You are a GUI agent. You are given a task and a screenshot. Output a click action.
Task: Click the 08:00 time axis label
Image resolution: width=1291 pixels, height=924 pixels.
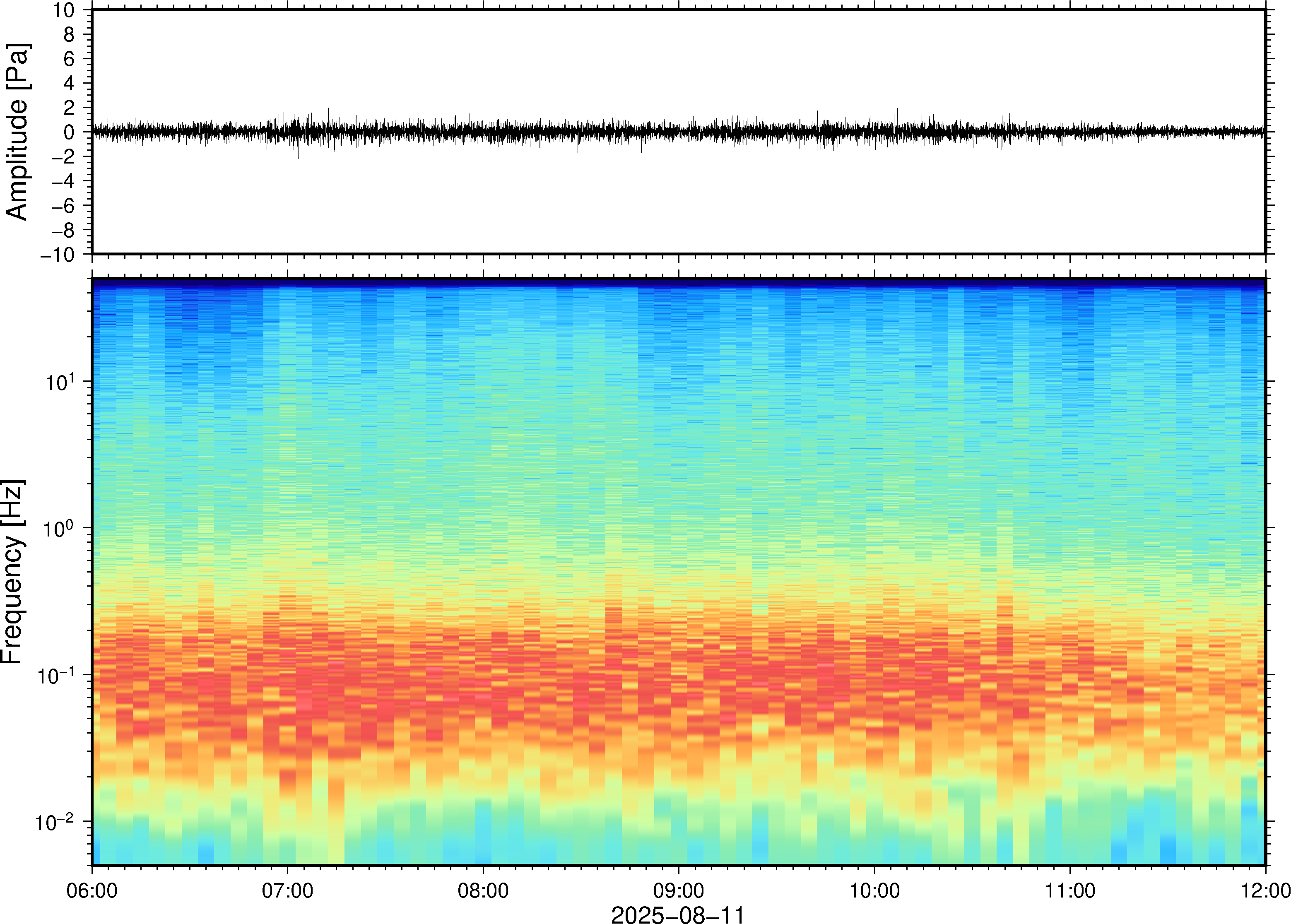pos(483,890)
